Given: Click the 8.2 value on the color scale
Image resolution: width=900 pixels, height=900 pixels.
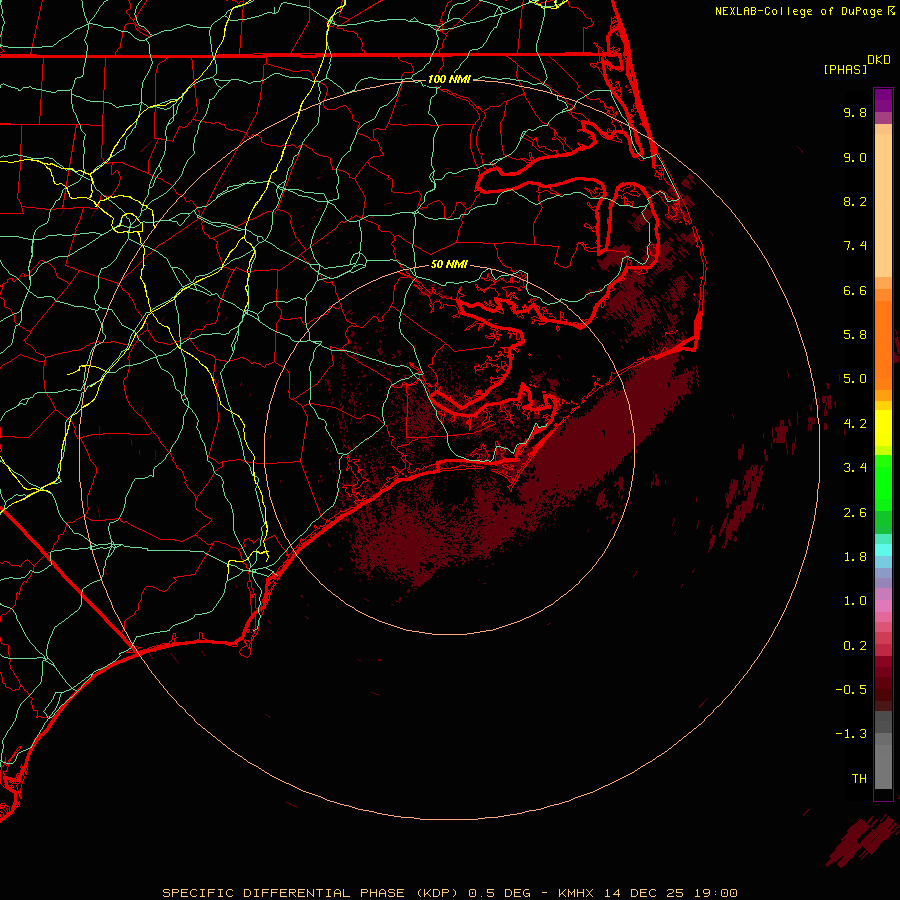Looking at the screenshot, I should [x=855, y=201].
